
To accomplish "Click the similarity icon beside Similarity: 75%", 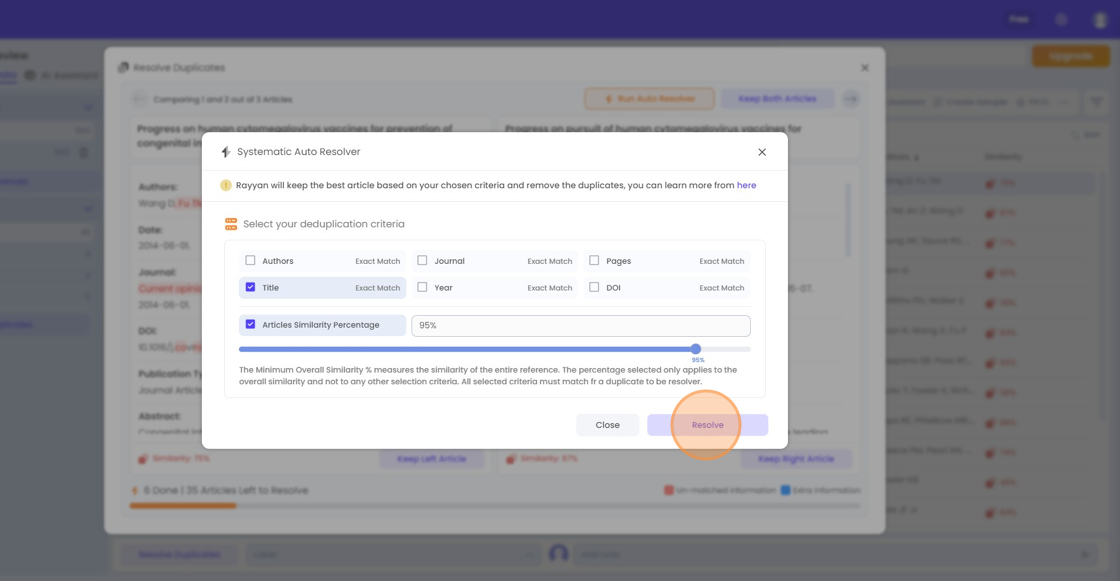I will pos(140,459).
